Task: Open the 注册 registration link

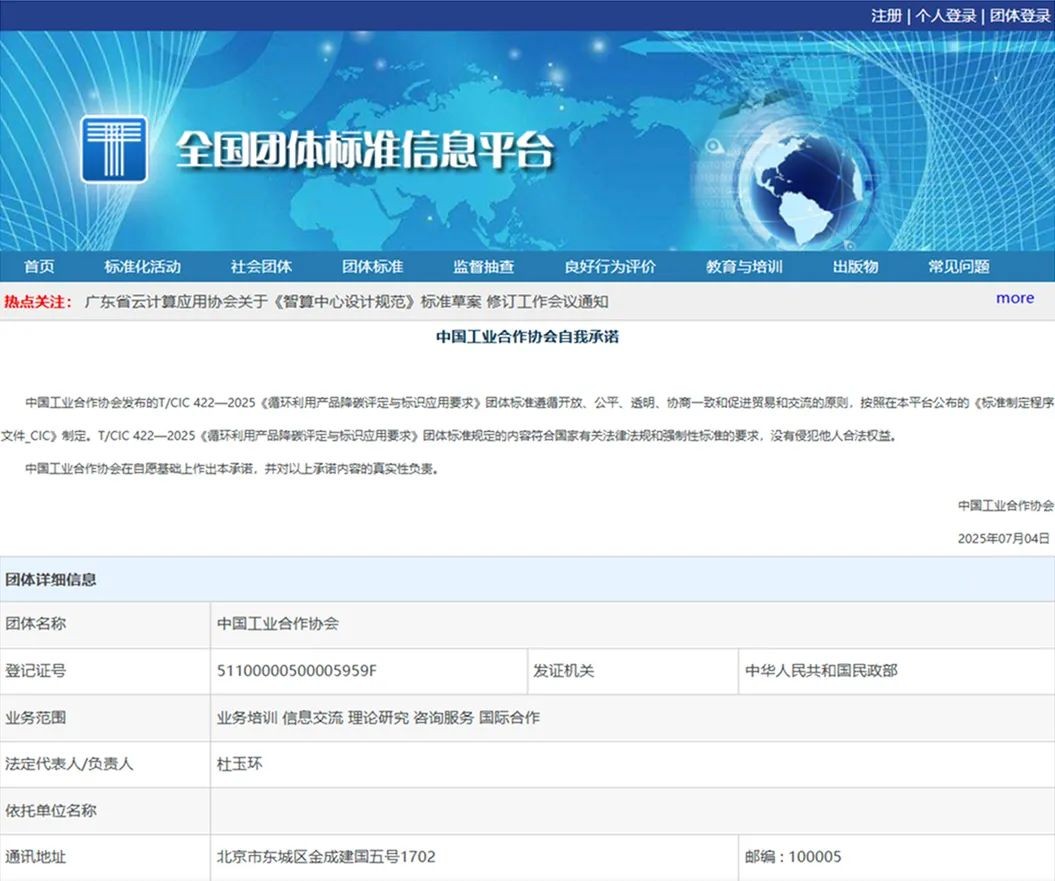Action: pyautogui.click(x=885, y=15)
